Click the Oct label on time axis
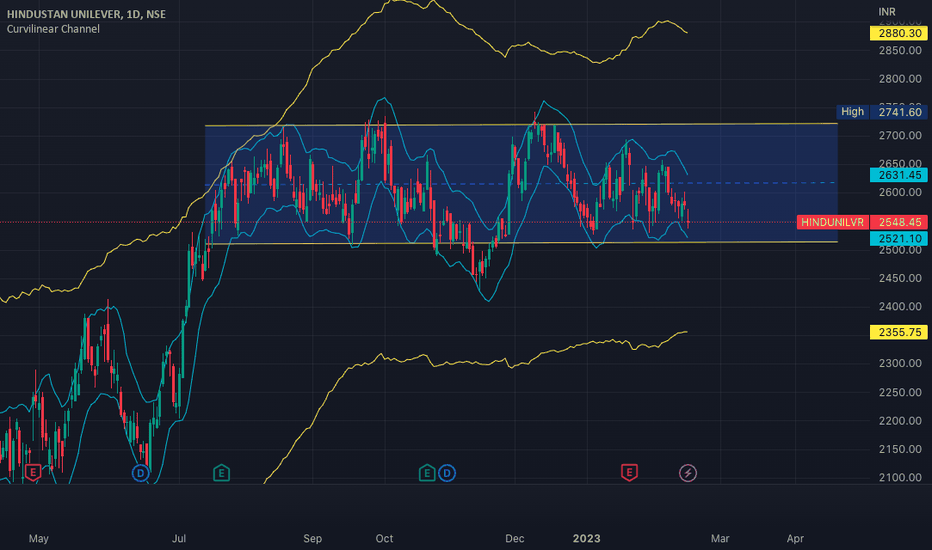The width and height of the screenshot is (932, 550). click(385, 538)
